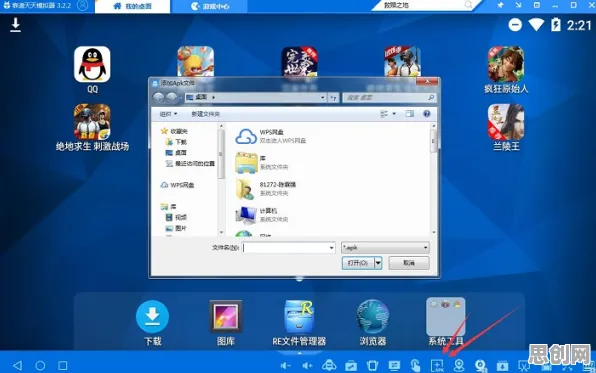
Task: Switch to the 我的桌面 tab
Action: coord(132,6)
